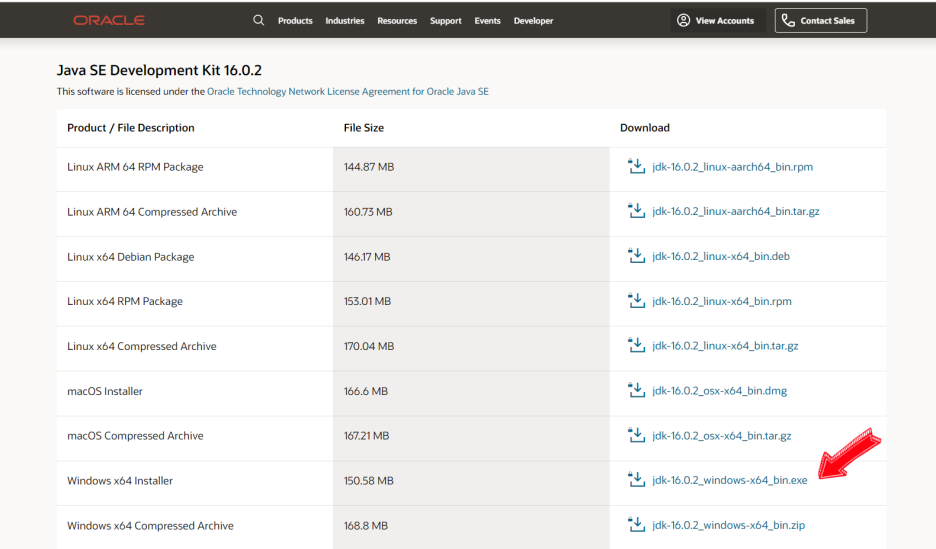The width and height of the screenshot is (936, 549).
Task: Click download icon for osx-x64 dmg installer
Action: tap(636, 390)
